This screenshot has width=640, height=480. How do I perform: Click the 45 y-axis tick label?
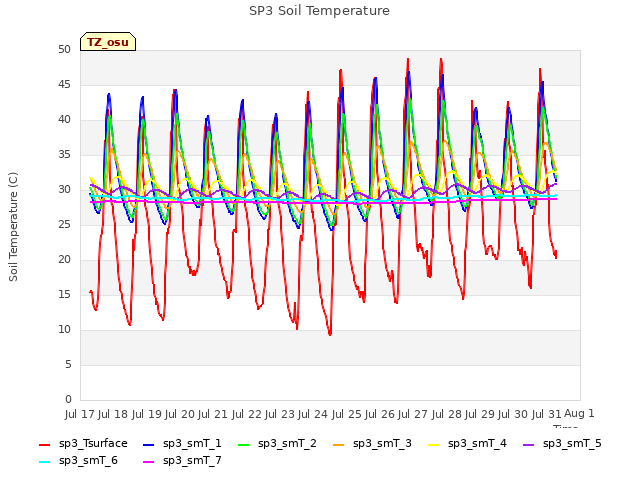tap(64, 84)
